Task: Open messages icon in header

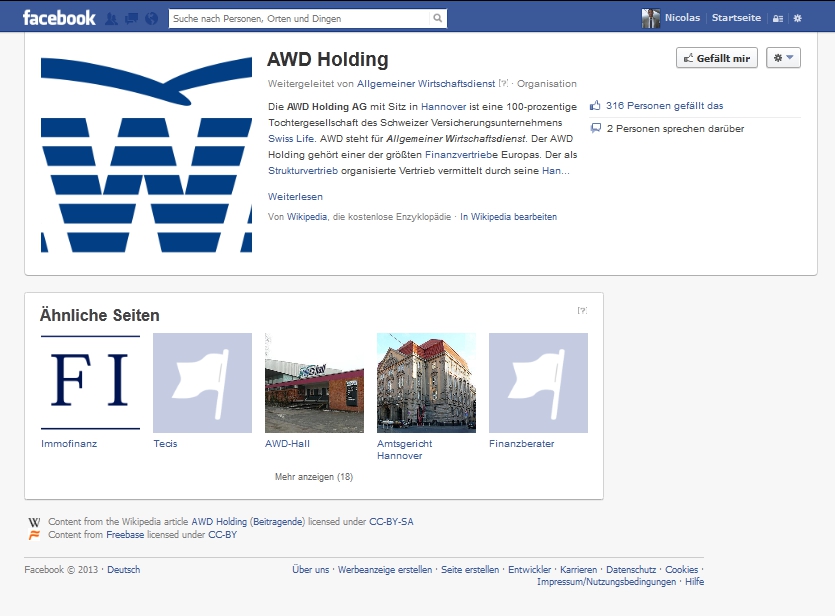Action: point(131,19)
